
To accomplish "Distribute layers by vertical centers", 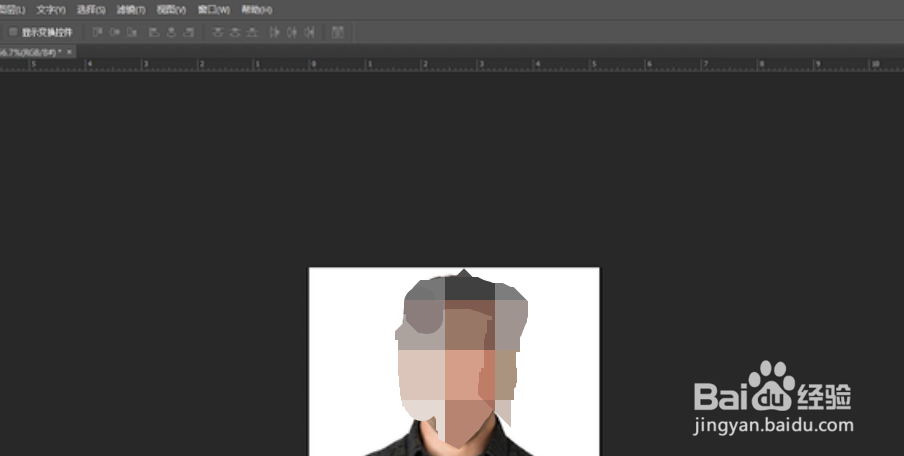I will click(235, 32).
